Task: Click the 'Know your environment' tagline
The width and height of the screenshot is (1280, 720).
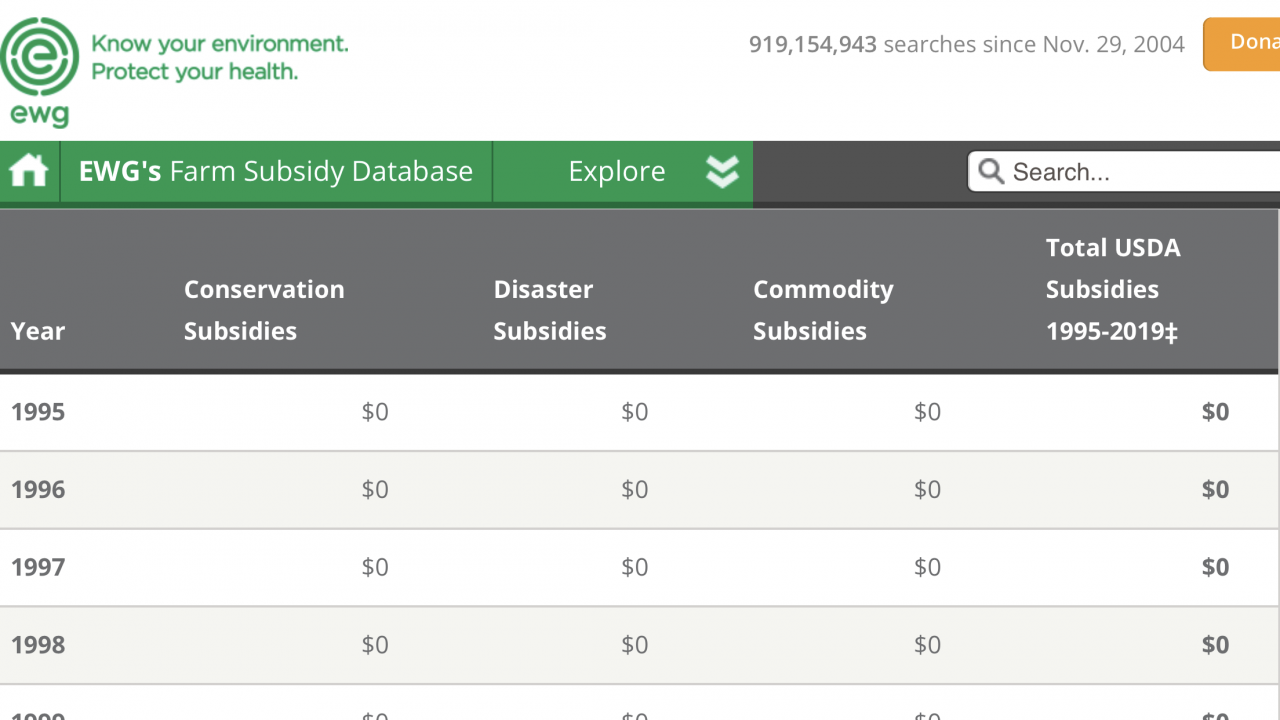Action: click(220, 44)
